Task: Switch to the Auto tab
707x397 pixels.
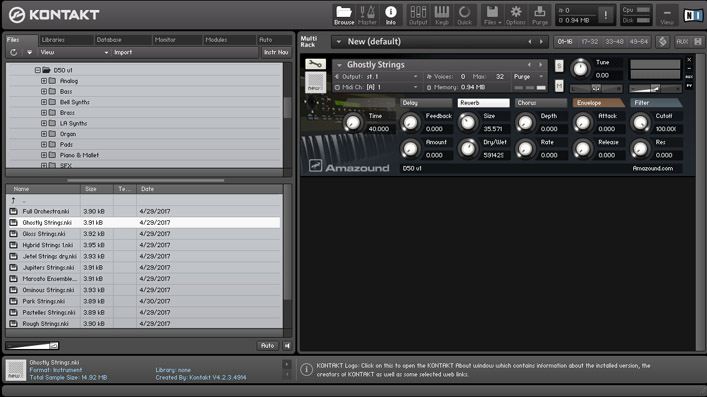Action: tap(274, 40)
